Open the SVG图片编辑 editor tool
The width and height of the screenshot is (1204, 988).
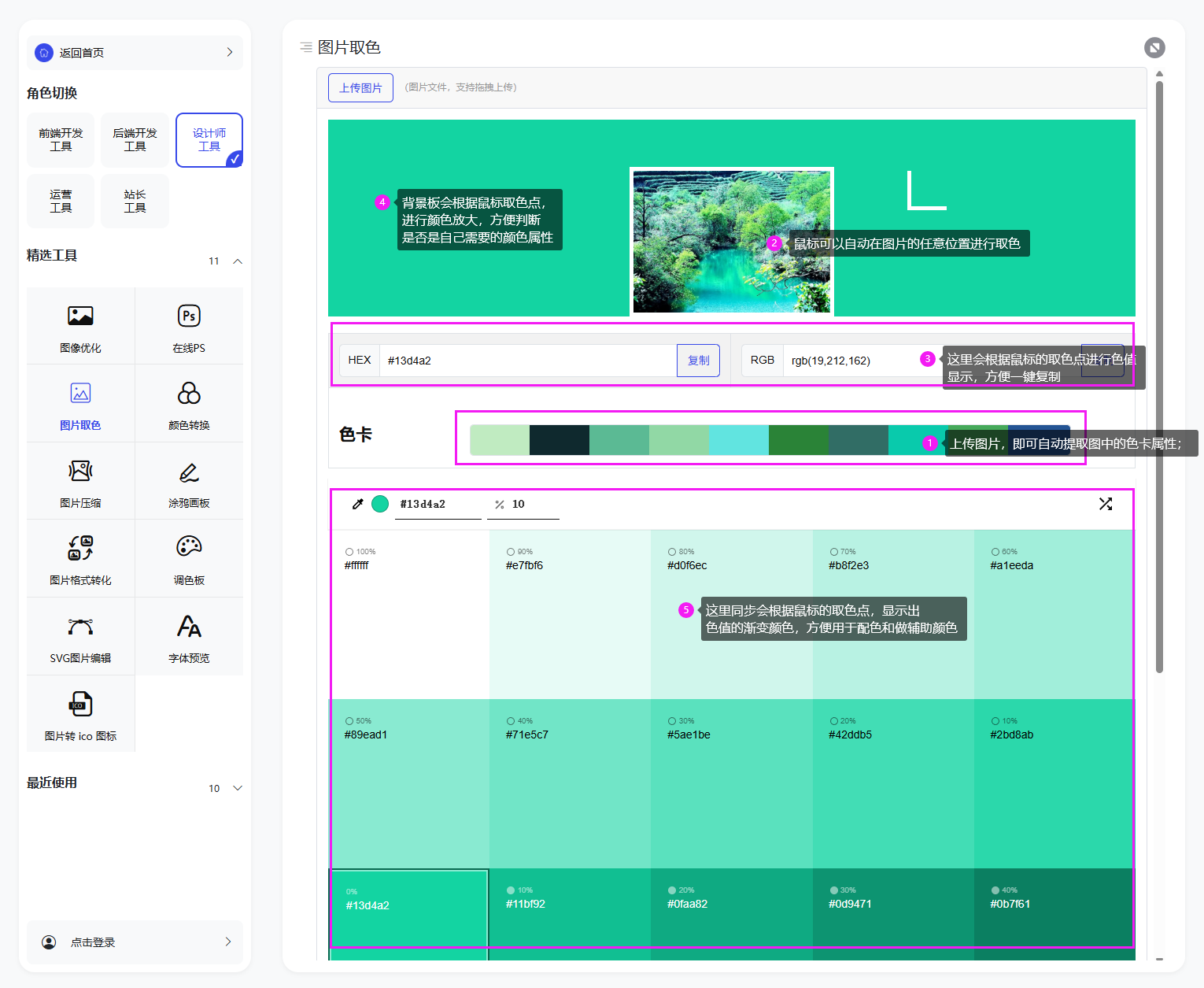80,636
